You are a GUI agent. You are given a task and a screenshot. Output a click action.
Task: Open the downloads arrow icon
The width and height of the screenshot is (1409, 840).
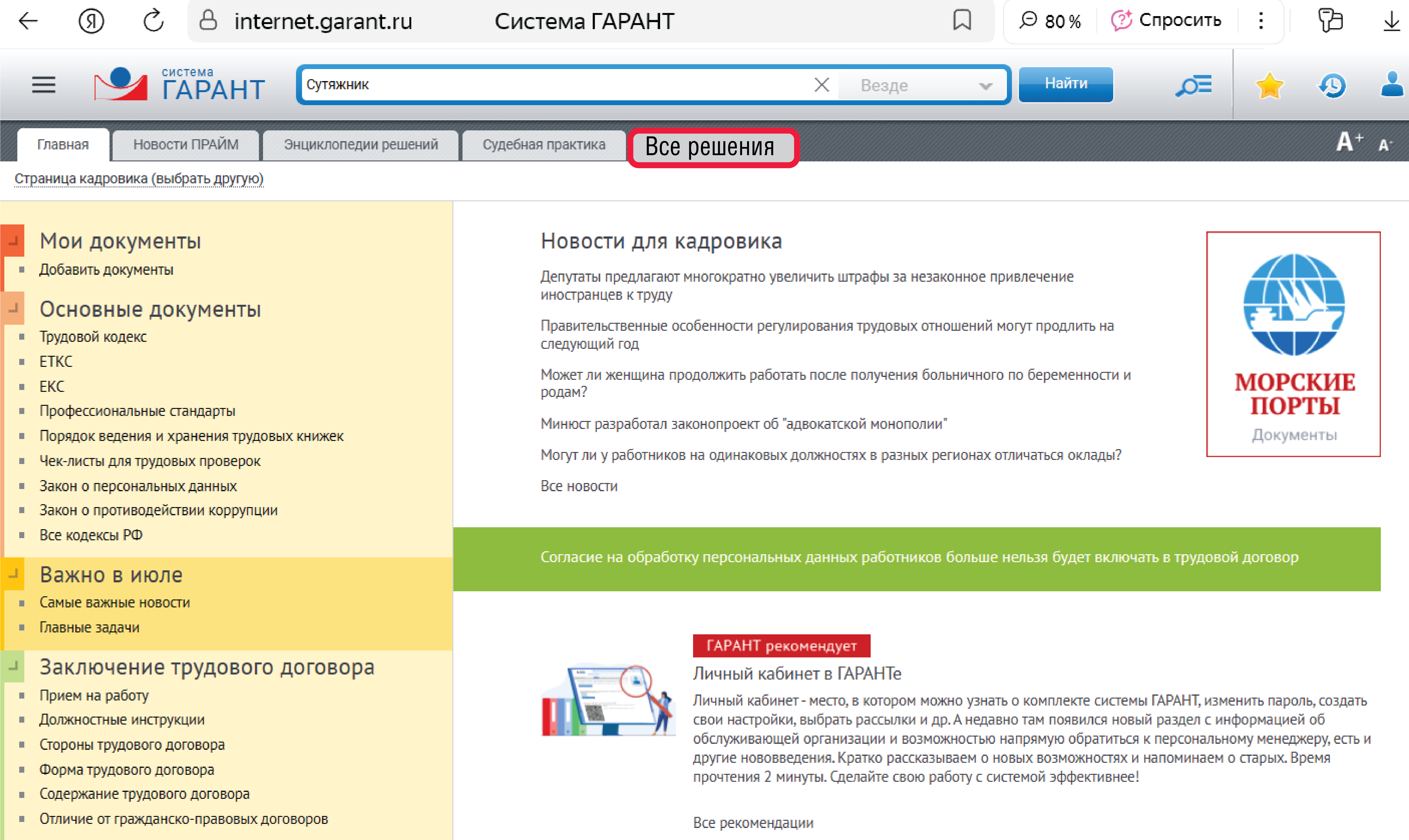pyautogui.click(x=1391, y=21)
